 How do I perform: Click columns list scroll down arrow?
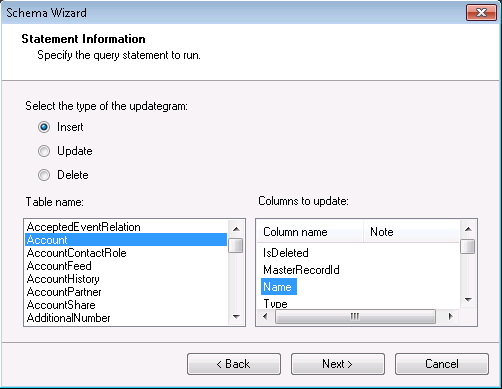click(468, 300)
